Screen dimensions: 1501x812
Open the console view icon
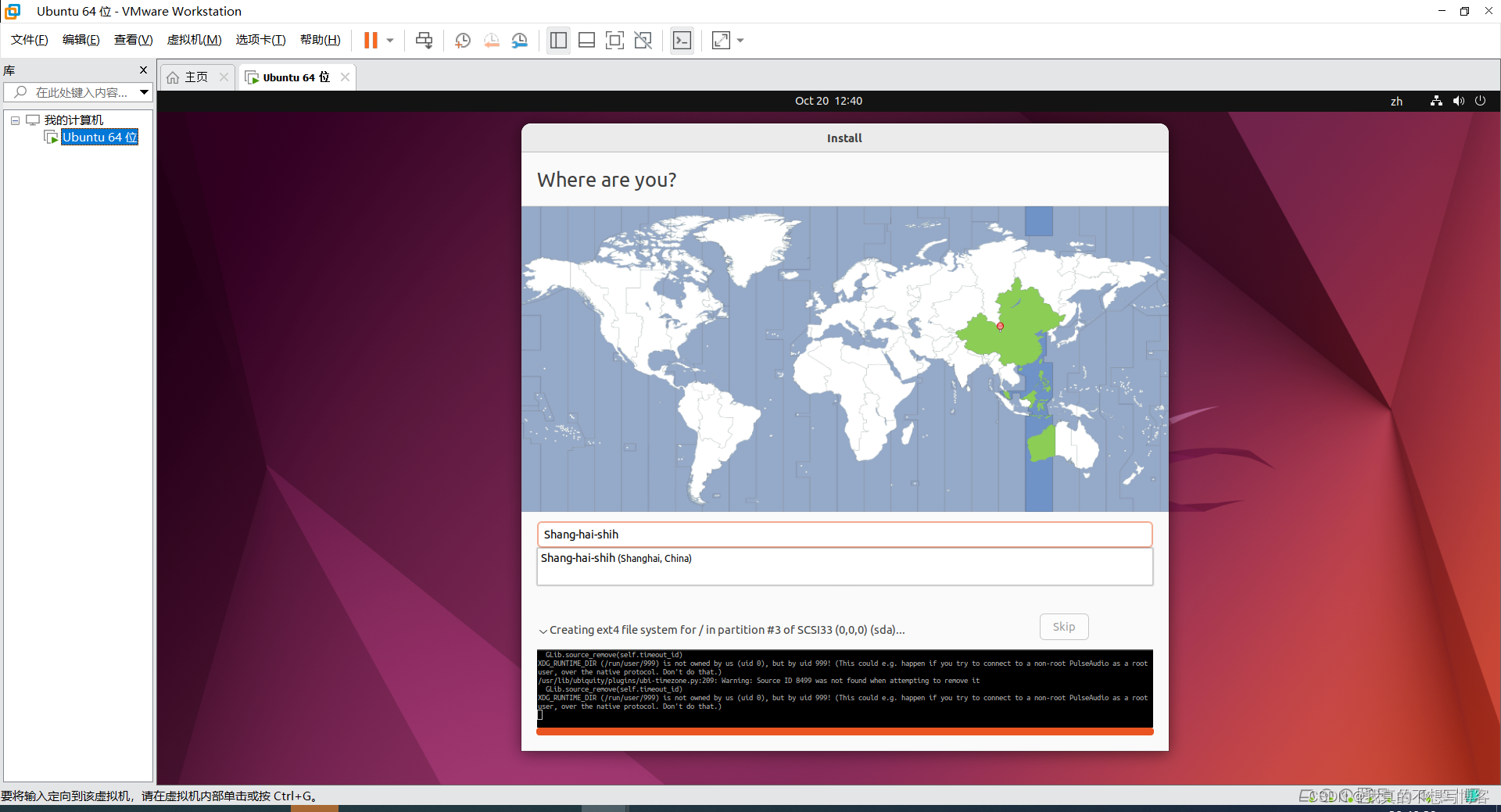pos(682,40)
